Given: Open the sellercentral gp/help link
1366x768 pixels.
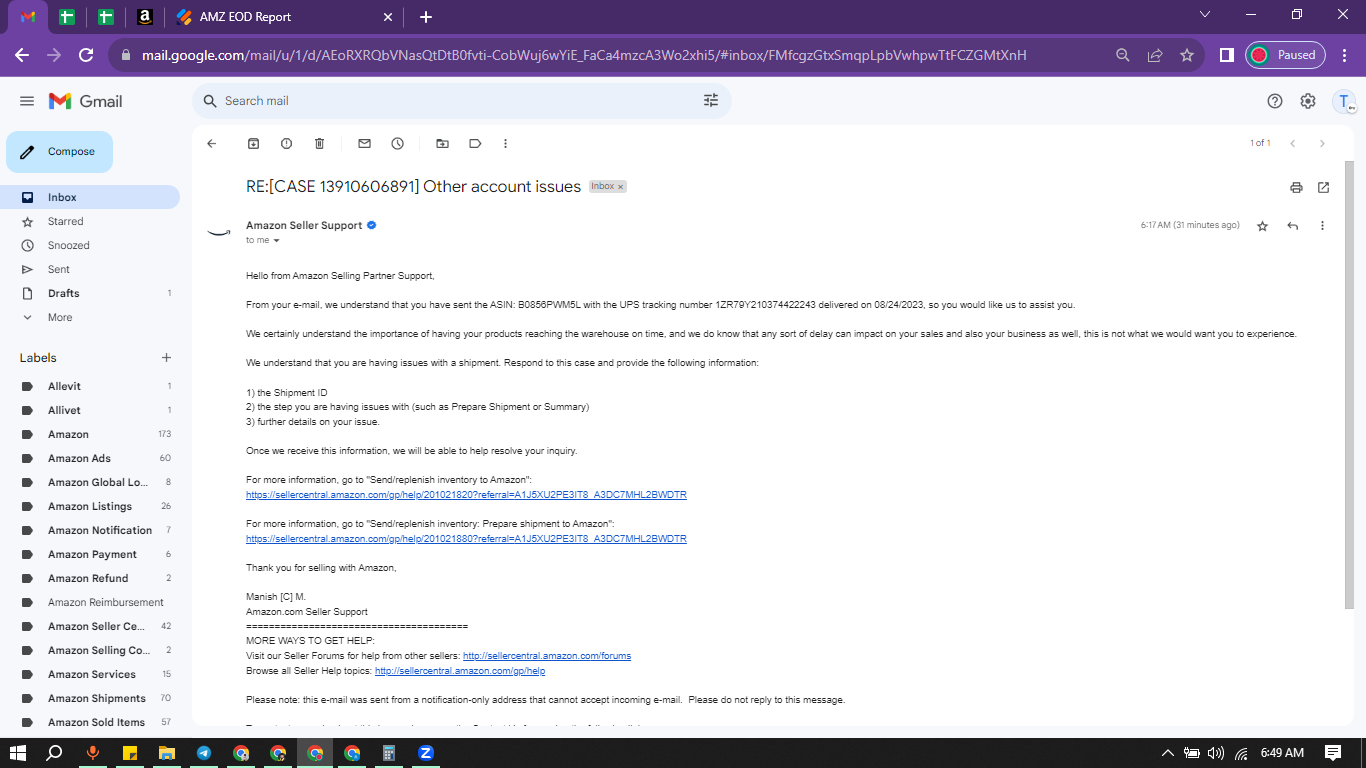Looking at the screenshot, I should tap(460, 671).
